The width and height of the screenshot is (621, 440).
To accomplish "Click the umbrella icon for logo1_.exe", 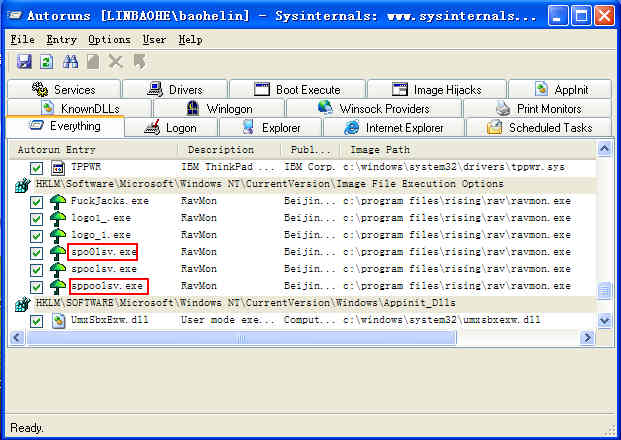I will tap(58, 219).
